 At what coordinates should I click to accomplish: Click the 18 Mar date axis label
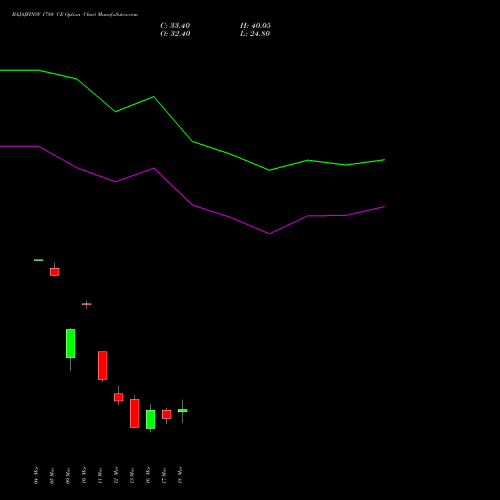click(x=180, y=475)
